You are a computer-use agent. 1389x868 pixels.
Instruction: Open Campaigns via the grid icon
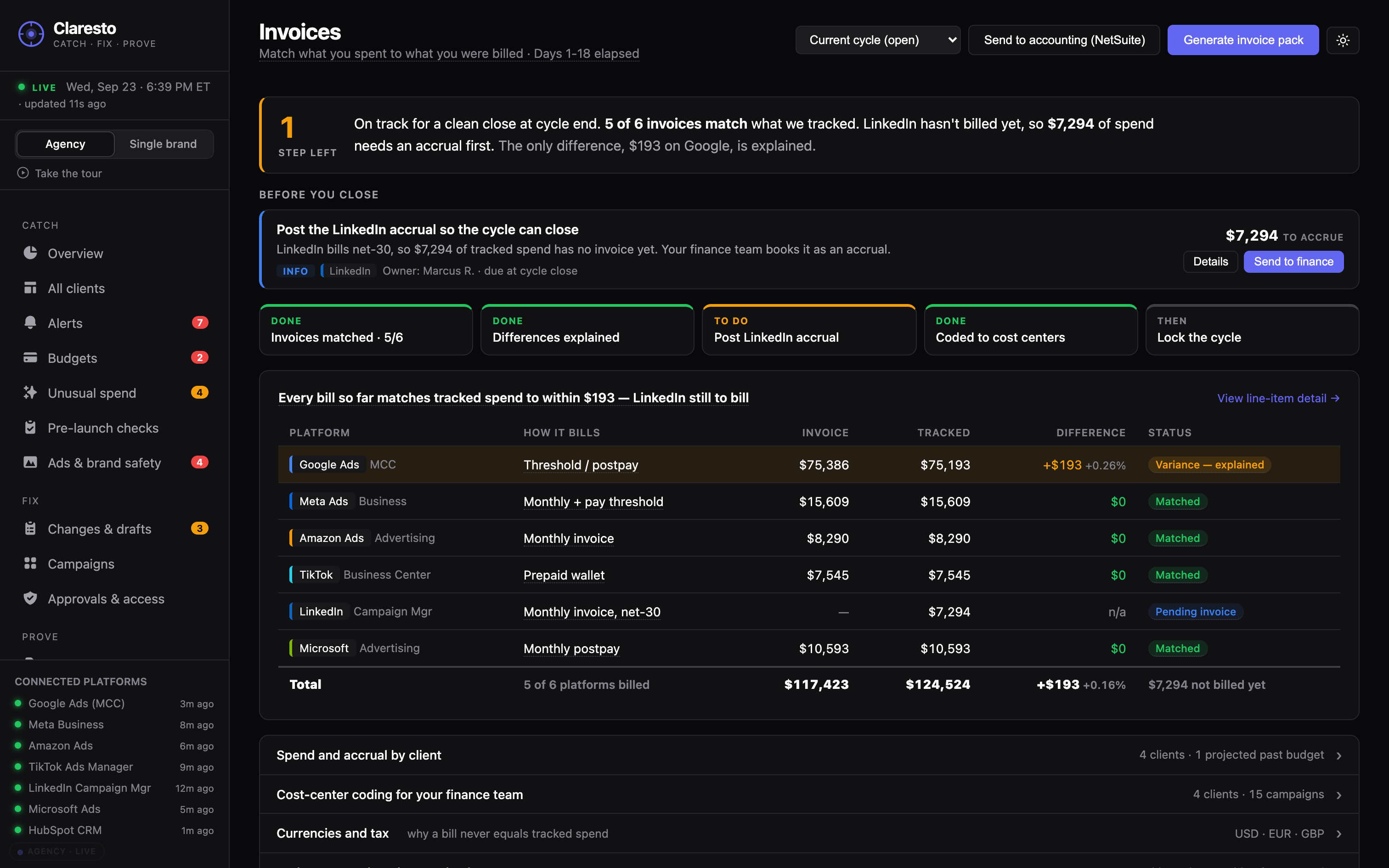tap(30, 564)
